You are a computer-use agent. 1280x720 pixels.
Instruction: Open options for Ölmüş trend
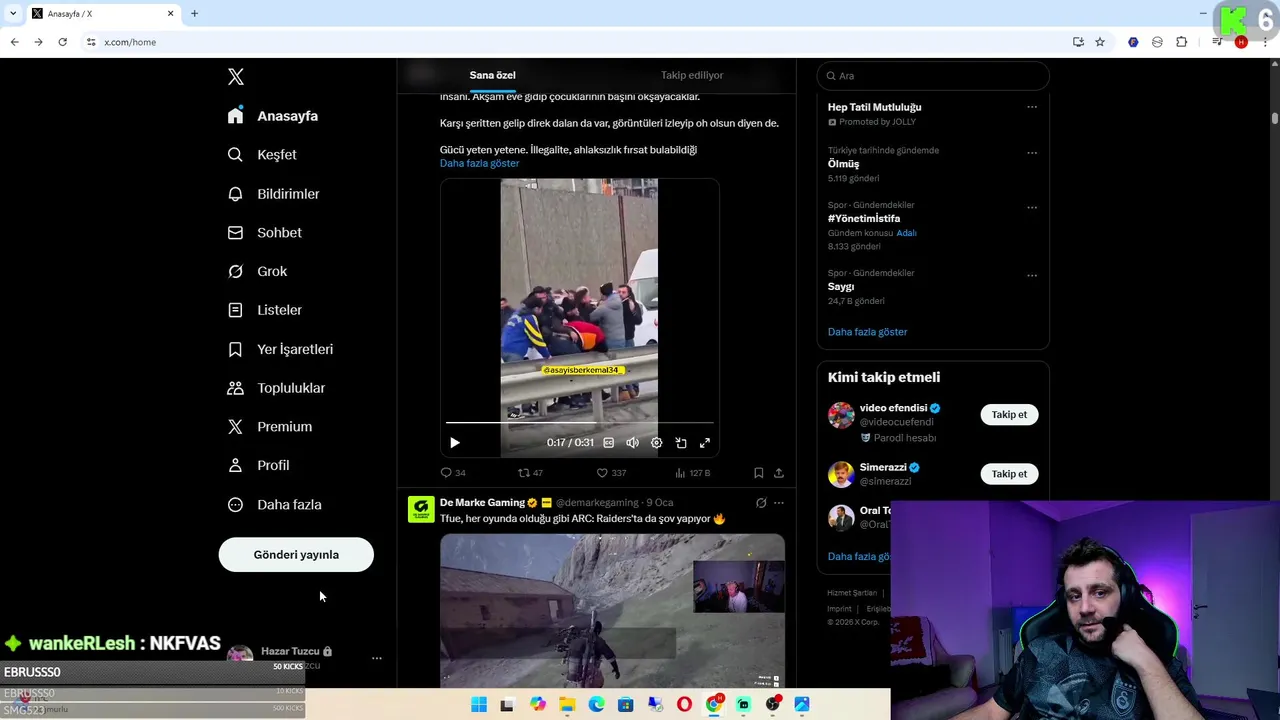coord(1032,153)
